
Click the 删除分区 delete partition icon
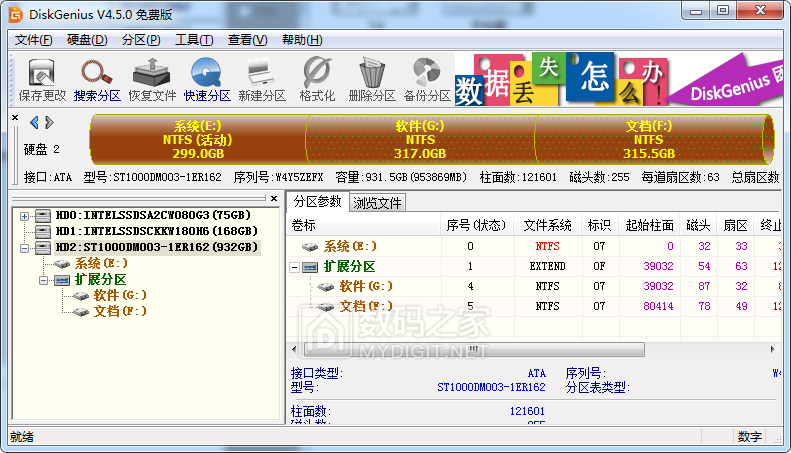tap(372, 80)
